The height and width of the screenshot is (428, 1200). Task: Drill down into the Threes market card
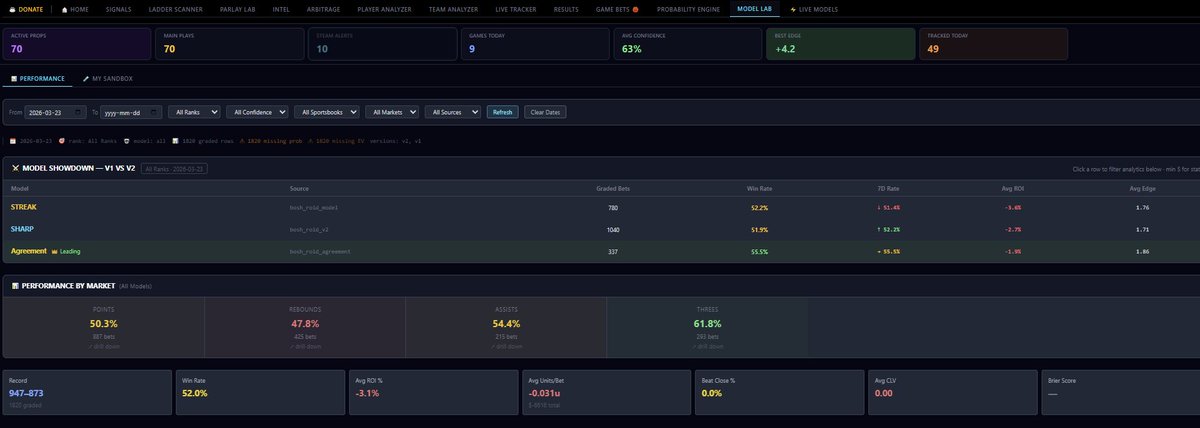click(707, 326)
